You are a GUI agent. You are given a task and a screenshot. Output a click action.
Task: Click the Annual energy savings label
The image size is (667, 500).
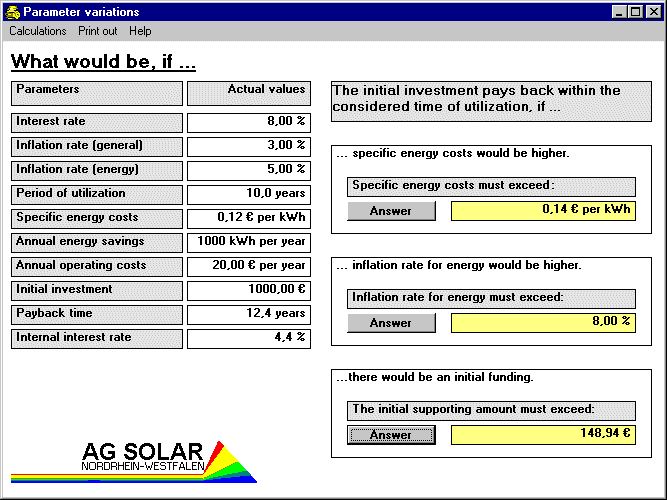pyautogui.click(x=97, y=242)
